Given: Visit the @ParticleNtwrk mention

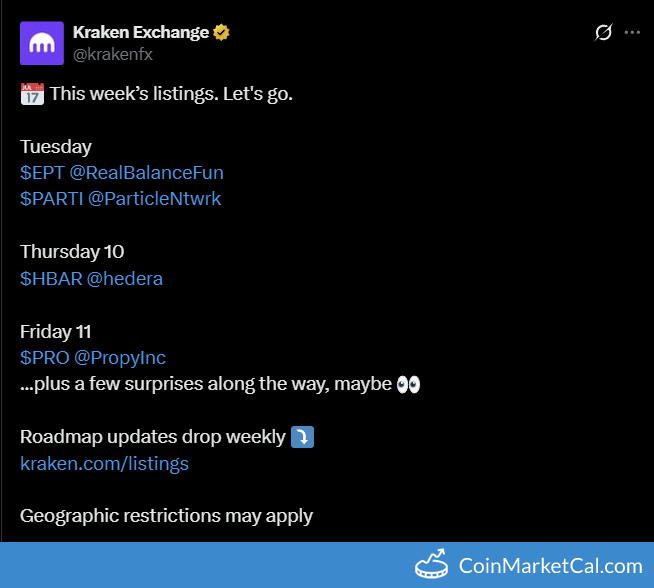Looking at the screenshot, I should click(x=154, y=198).
